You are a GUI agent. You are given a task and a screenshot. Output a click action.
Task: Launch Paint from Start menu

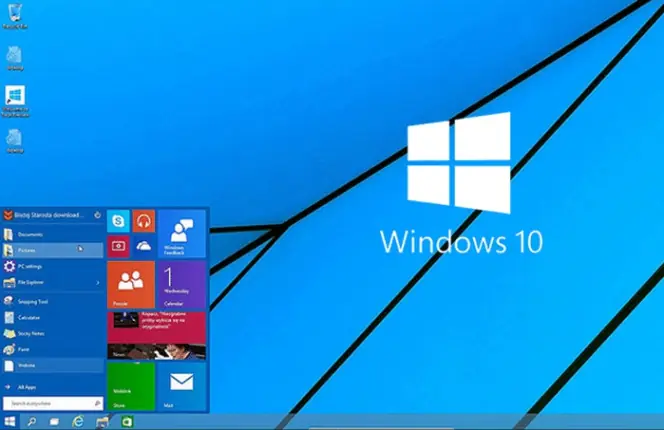coord(53,350)
